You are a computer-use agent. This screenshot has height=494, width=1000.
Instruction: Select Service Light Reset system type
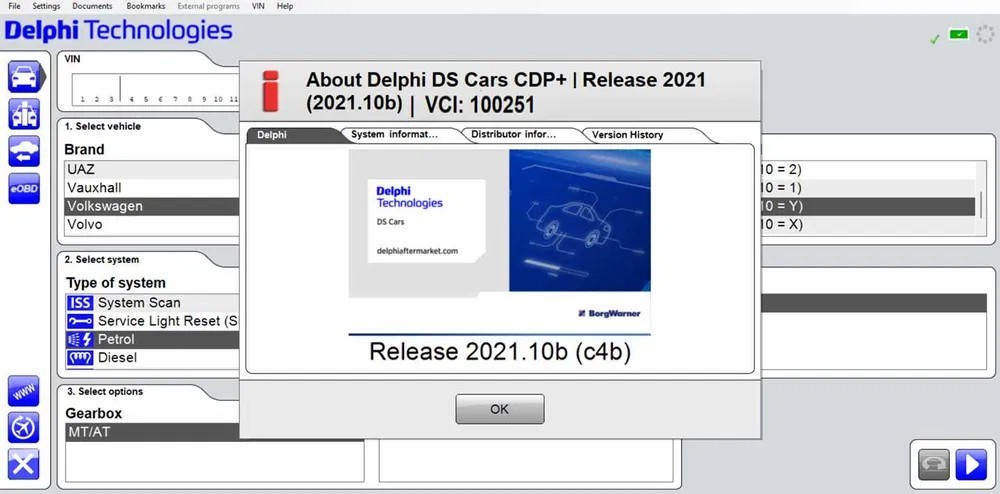[152, 321]
